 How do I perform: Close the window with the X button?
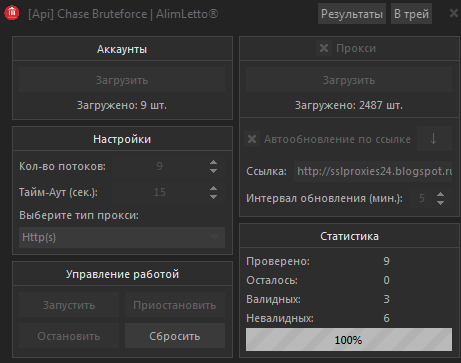pos(454,13)
